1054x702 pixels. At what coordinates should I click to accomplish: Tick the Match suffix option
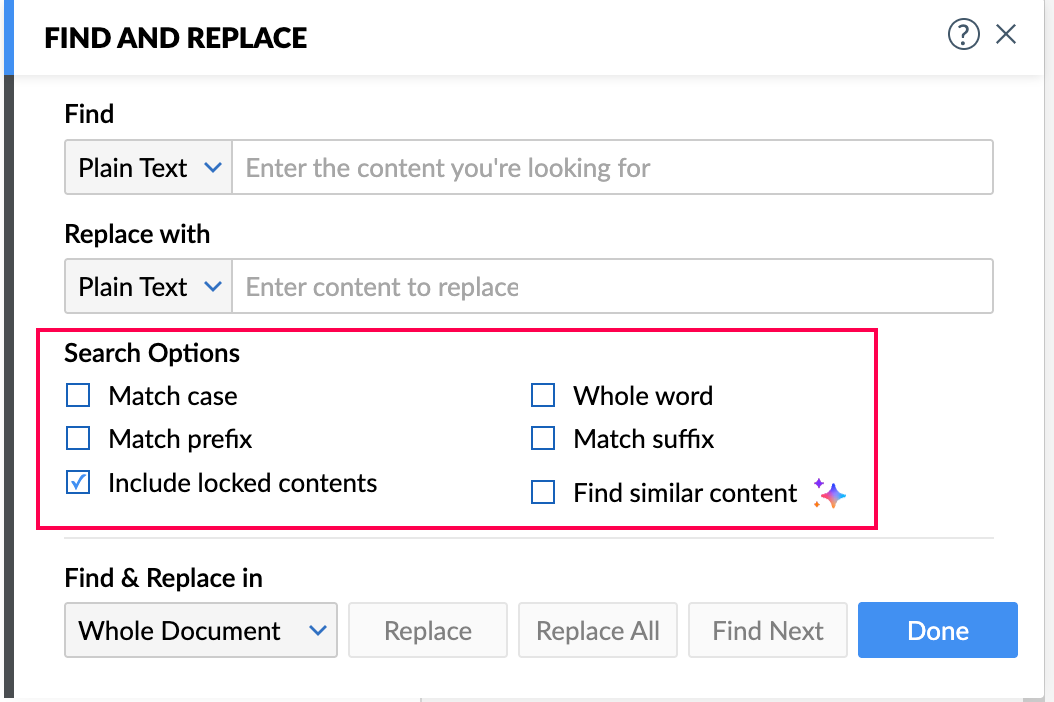(x=543, y=438)
